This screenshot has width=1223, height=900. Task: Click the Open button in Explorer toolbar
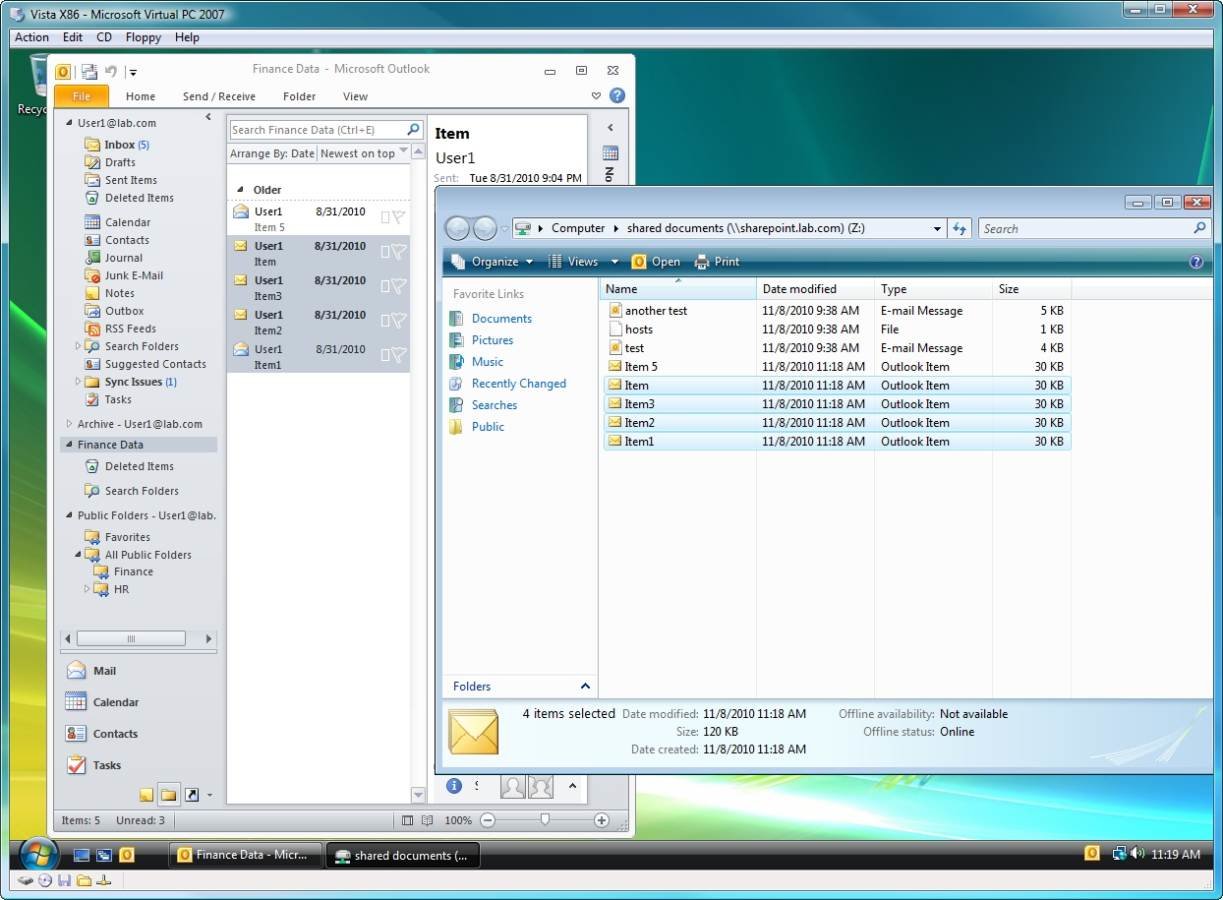point(656,262)
